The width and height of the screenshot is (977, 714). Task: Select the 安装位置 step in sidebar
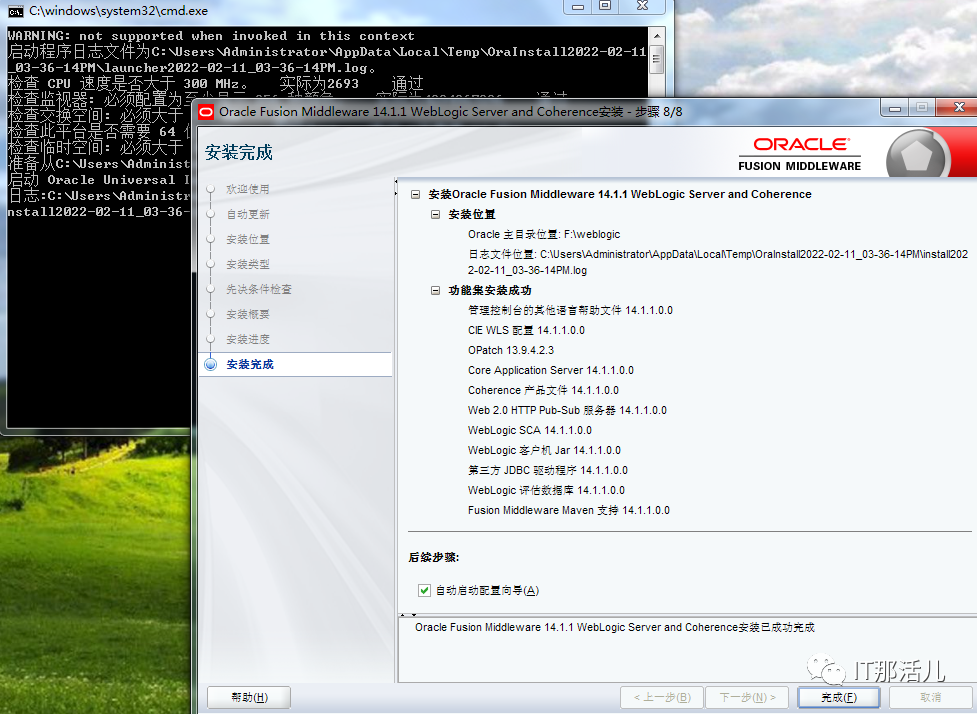tap(248, 239)
